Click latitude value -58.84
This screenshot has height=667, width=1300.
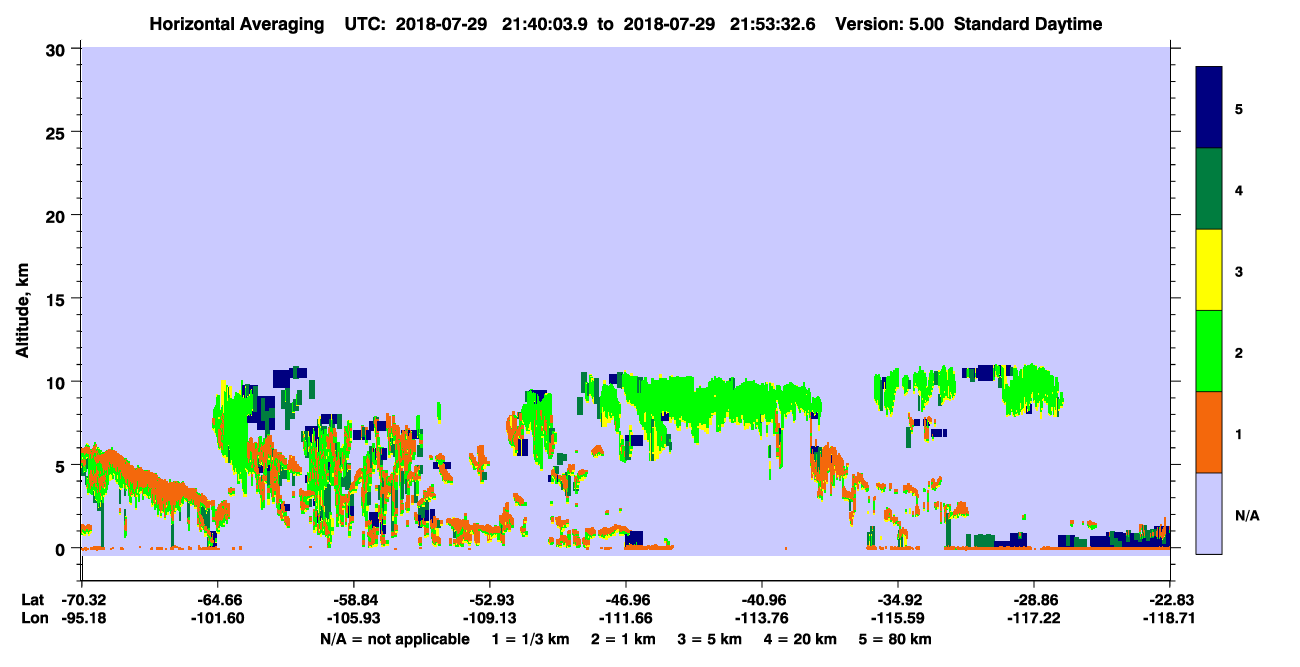click(353, 600)
